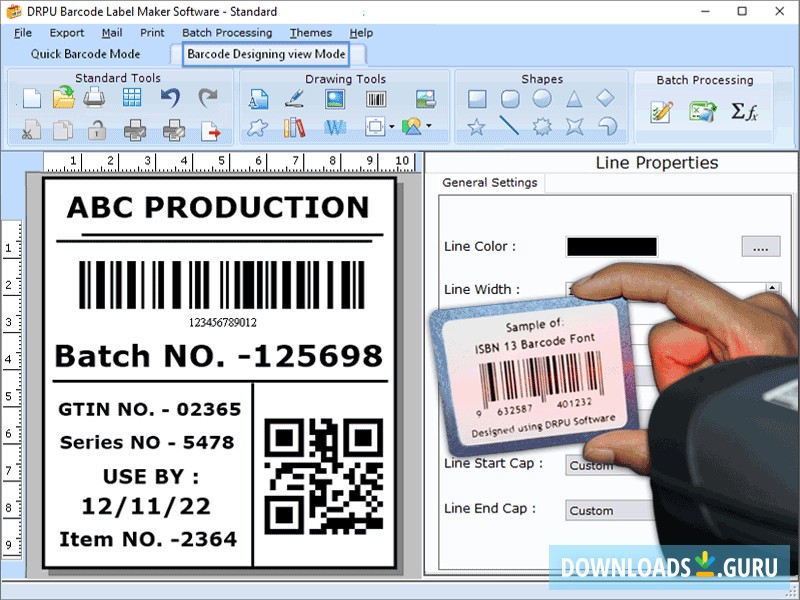
Task: Open the Print menu
Action: pyautogui.click(x=152, y=33)
